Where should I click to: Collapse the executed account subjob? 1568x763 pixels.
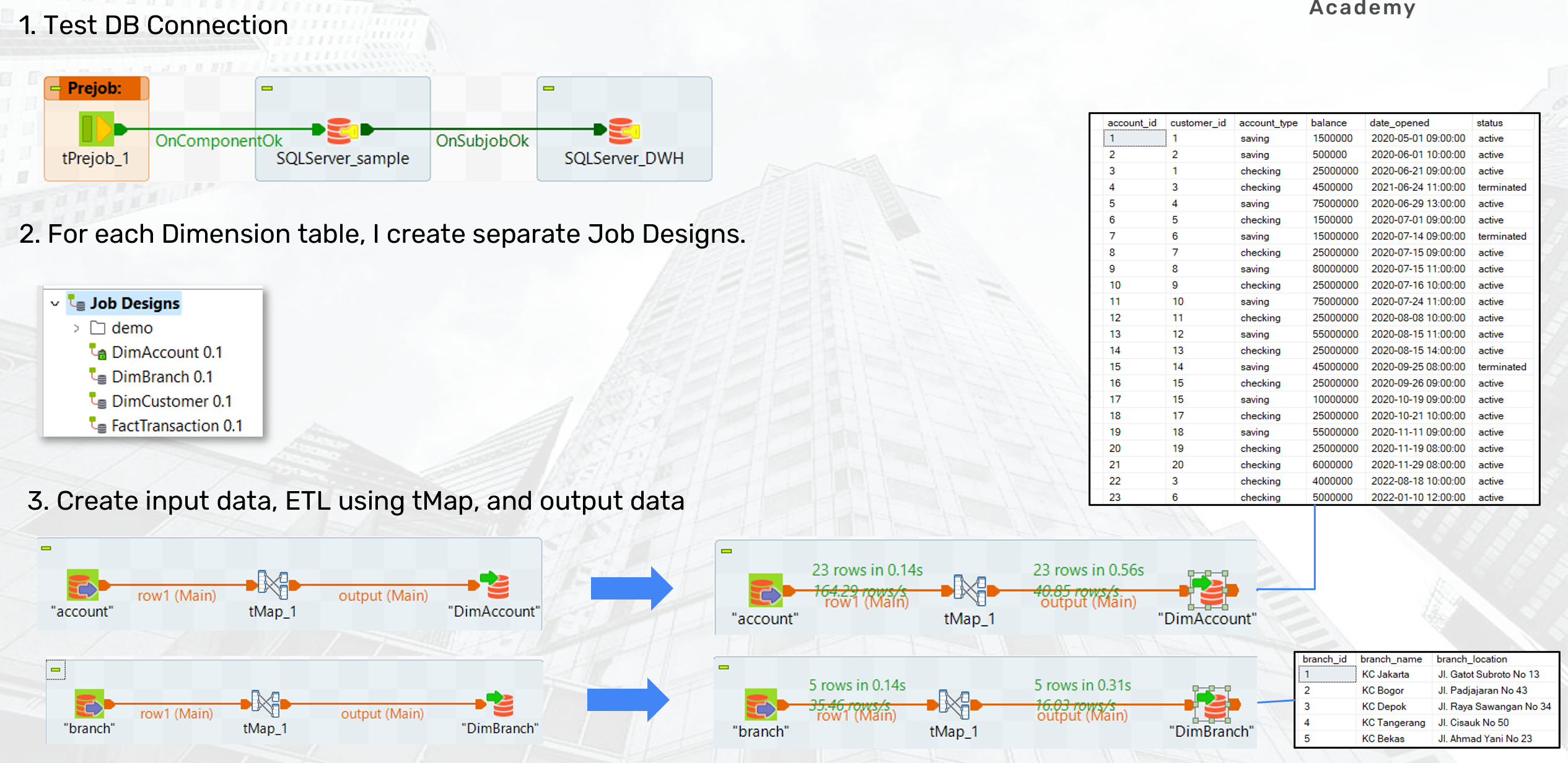coord(727,551)
